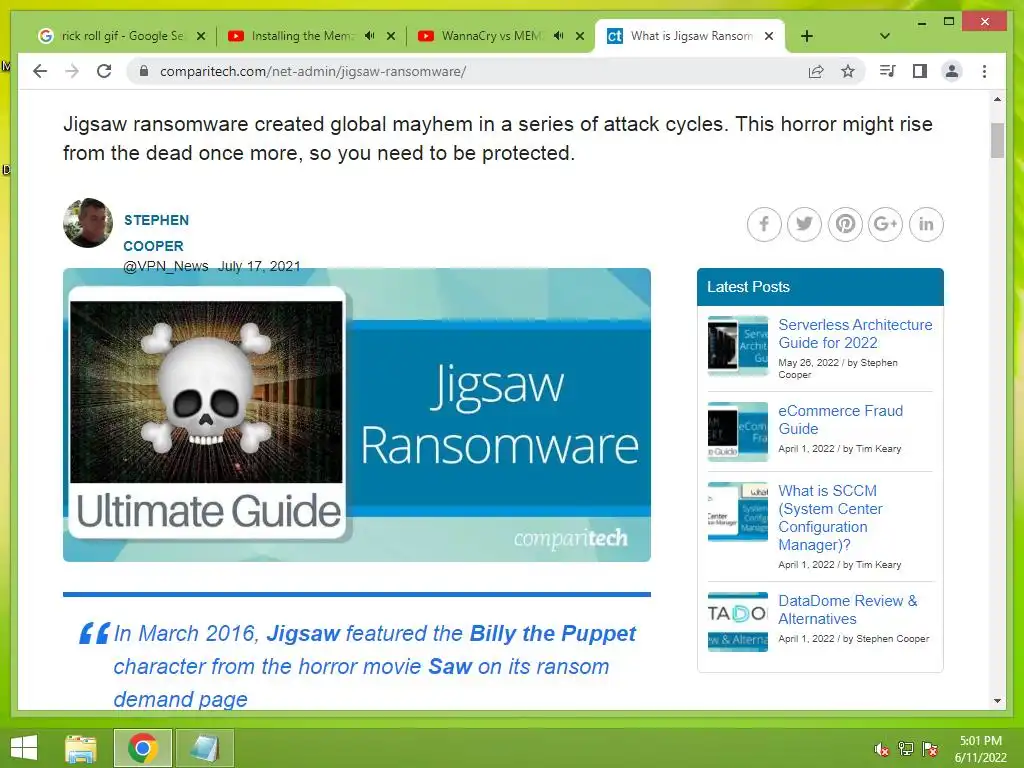The image size is (1024, 768).
Task: Open What is SCCM post link
Action: click(x=830, y=518)
